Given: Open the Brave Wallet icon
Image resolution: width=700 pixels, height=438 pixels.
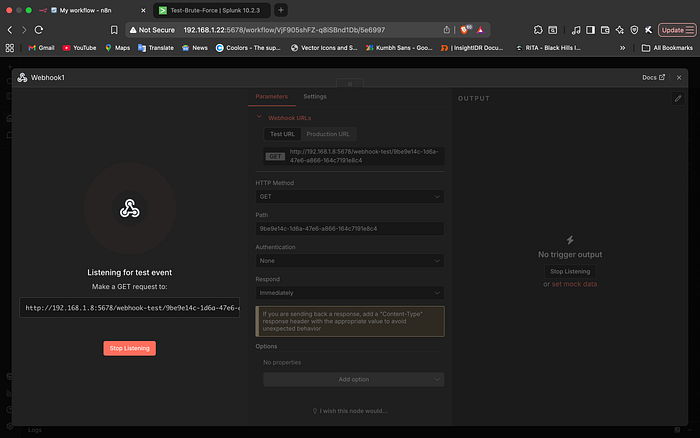Looking at the screenshot, I should tap(605, 30).
